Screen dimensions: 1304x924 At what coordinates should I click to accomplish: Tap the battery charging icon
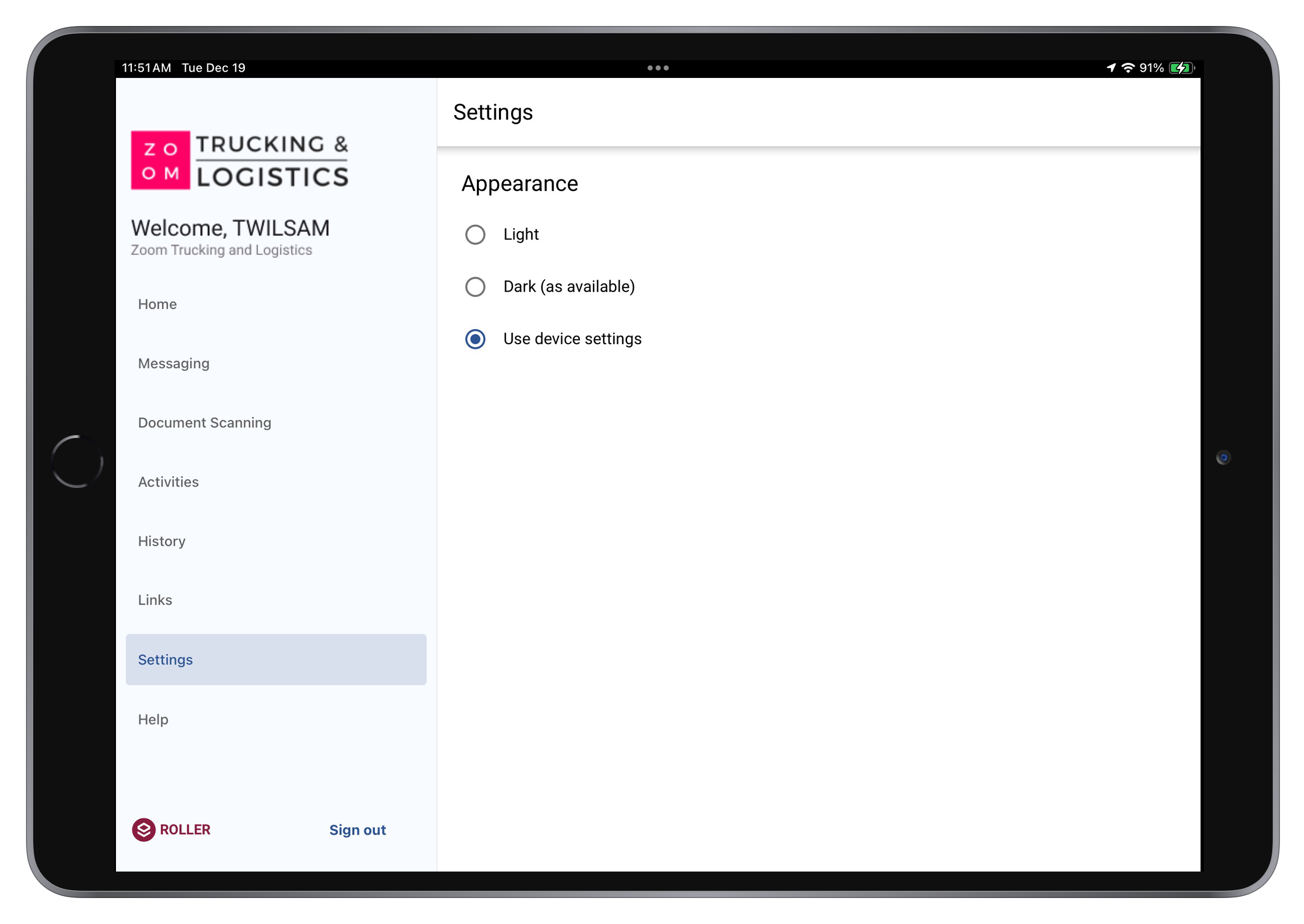tap(1181, 68)
